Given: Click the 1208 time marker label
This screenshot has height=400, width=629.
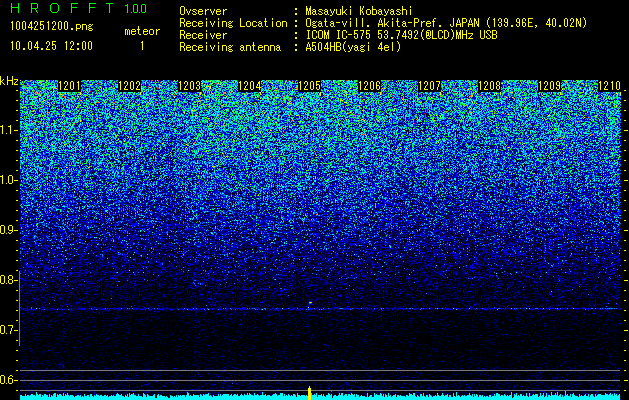Looking at the screenshot, I should [490, 86].
